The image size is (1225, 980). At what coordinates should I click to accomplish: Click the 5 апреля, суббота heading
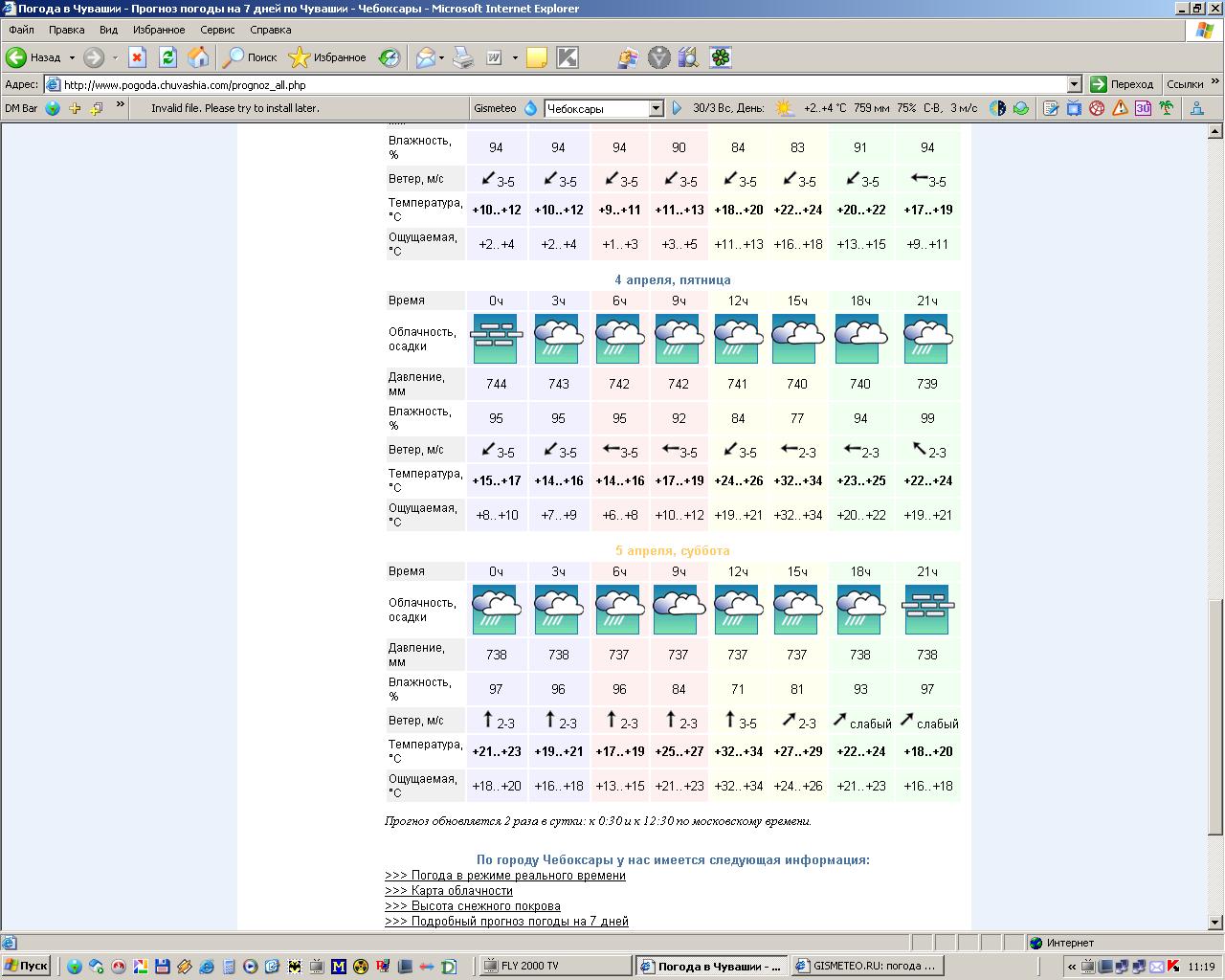[x=673, y=550]
